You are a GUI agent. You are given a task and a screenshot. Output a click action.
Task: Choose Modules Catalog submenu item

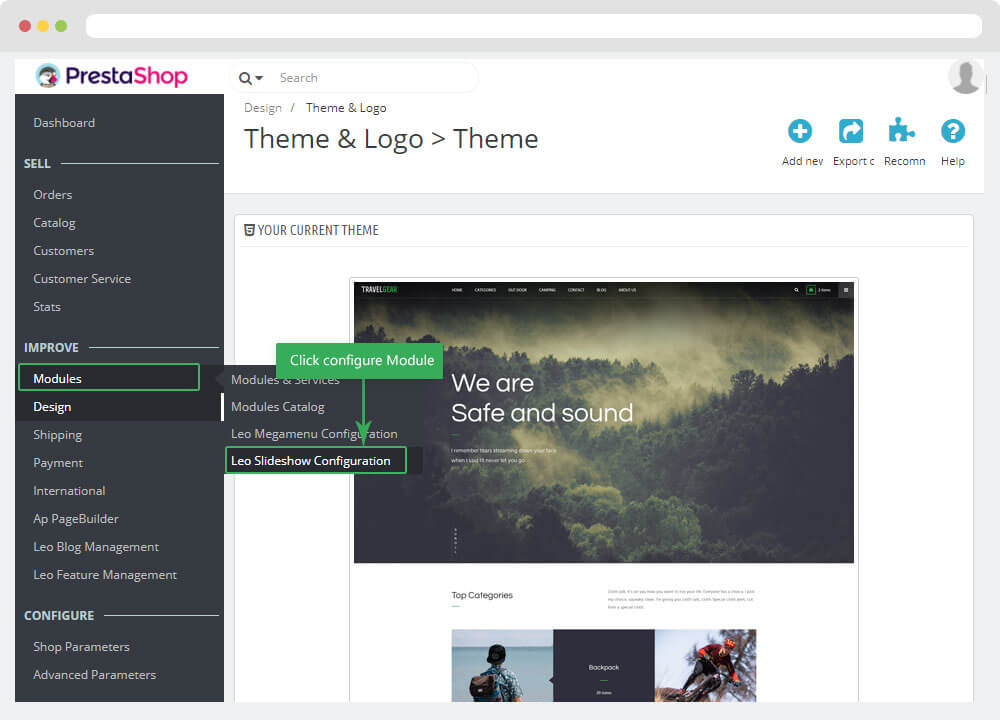(278, 407)
